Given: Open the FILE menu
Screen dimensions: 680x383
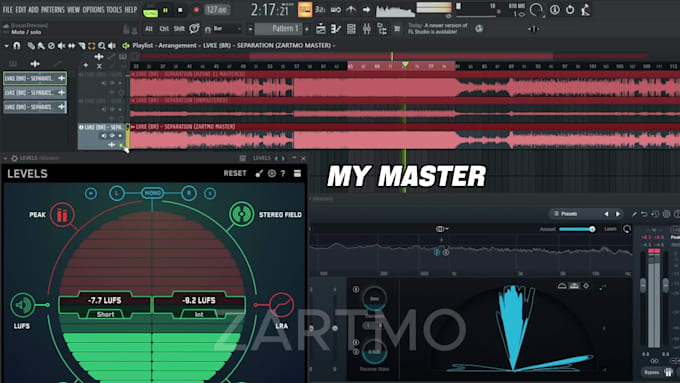Looking at the screenshot, I should pyautogui.click(x=7, y=10).
